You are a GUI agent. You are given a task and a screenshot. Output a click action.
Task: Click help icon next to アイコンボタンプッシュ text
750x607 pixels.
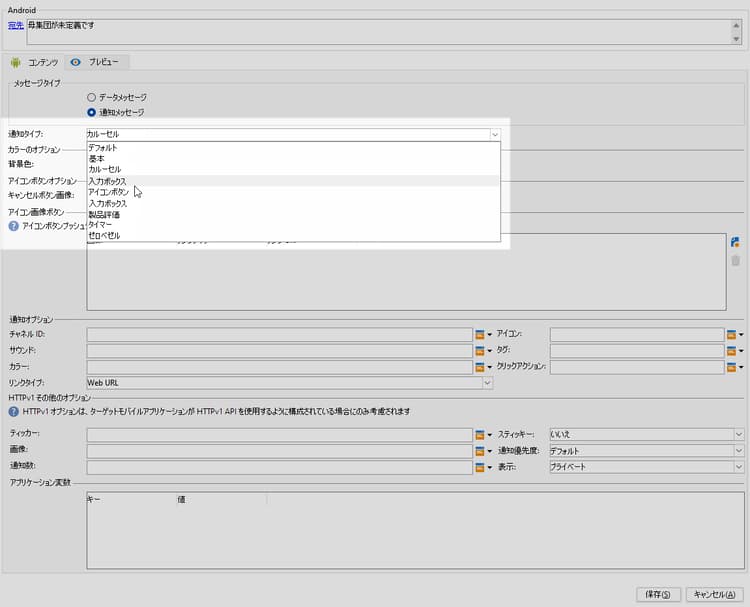13,226
